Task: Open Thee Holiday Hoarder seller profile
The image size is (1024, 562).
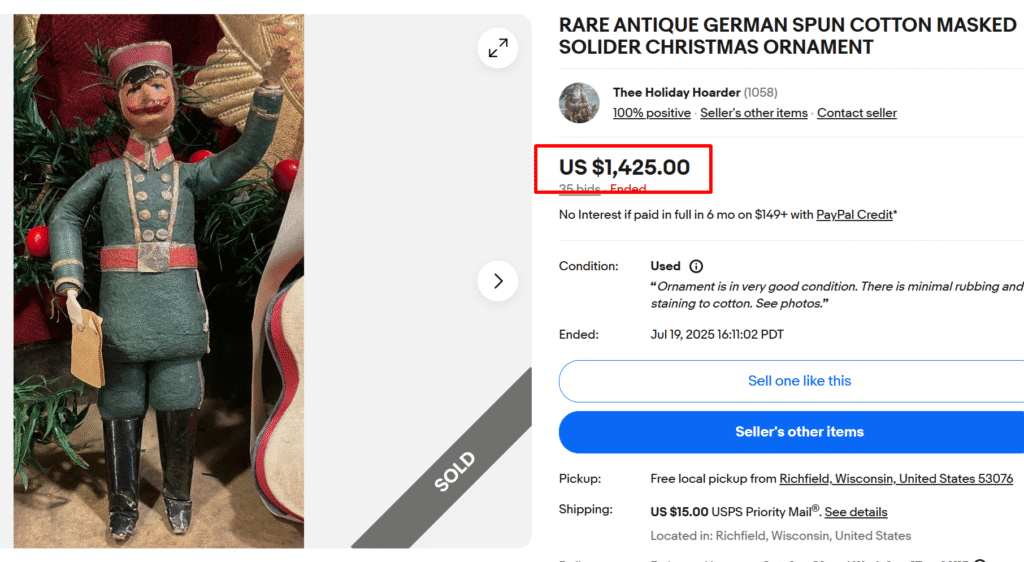Action: point(676,93)
